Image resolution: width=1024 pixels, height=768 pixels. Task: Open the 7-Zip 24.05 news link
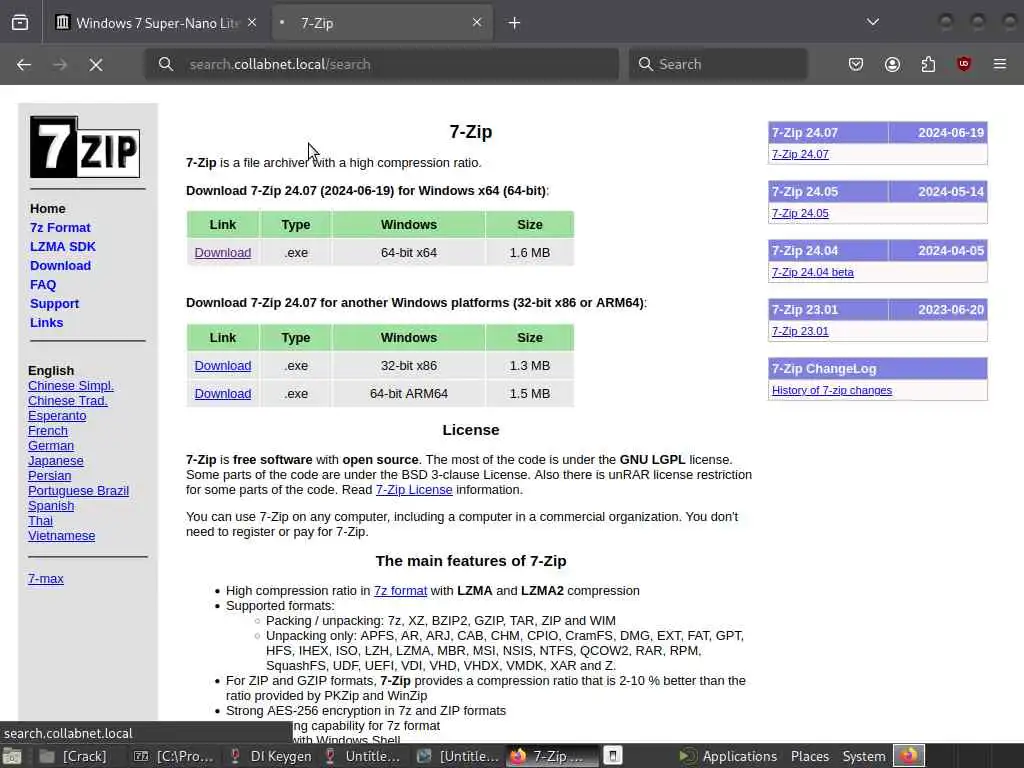800,213
